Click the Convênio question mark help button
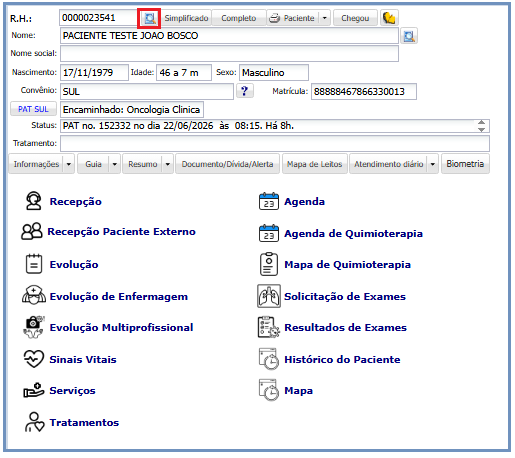This screenshot has height=458, width=515. click(x=245, y=91)
